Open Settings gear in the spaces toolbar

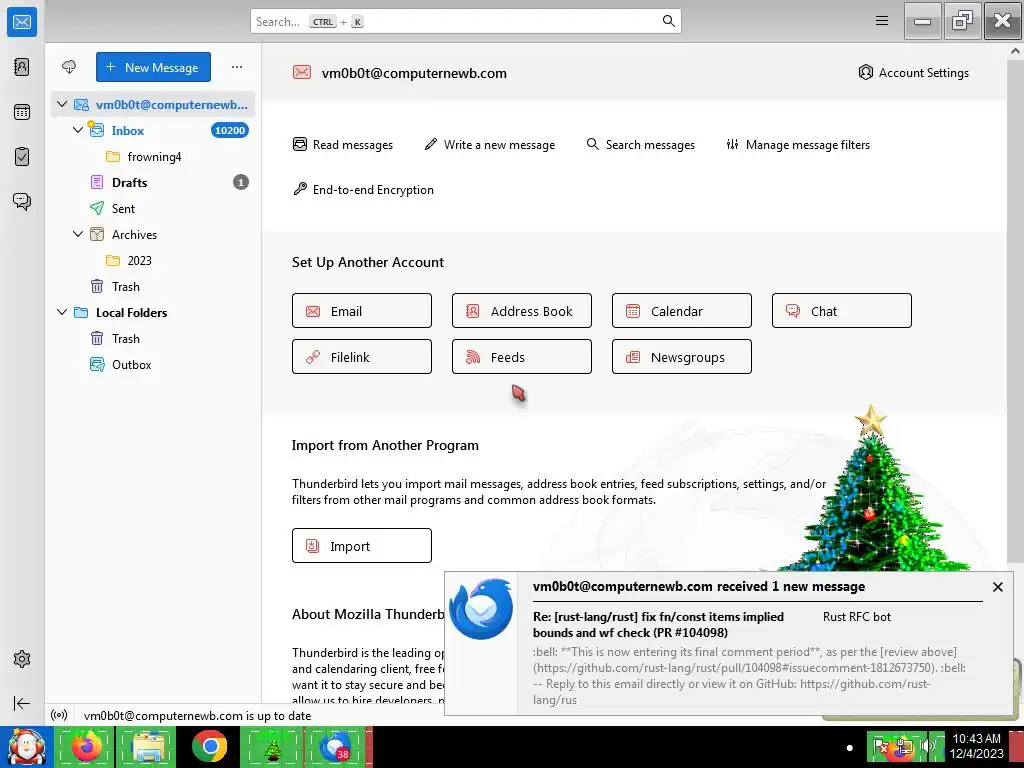(22, 659)
